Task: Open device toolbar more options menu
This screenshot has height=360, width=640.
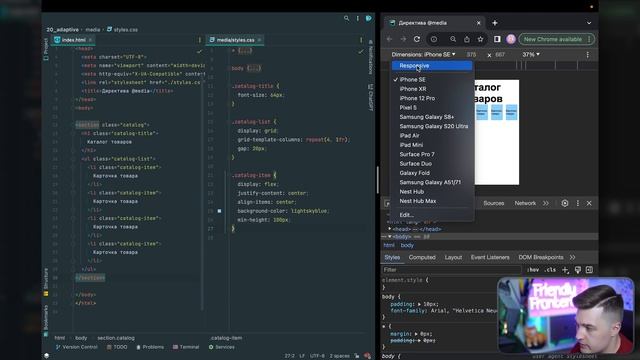Action: 587,55
